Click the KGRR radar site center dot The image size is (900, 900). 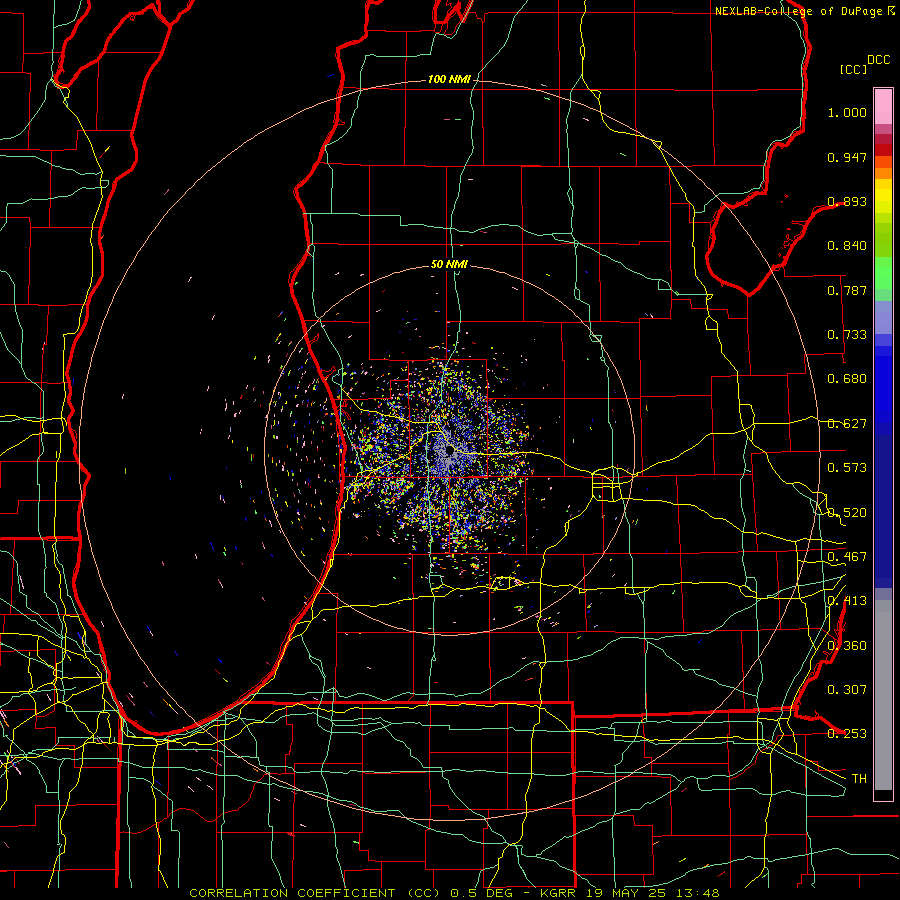tap(449, 451)
